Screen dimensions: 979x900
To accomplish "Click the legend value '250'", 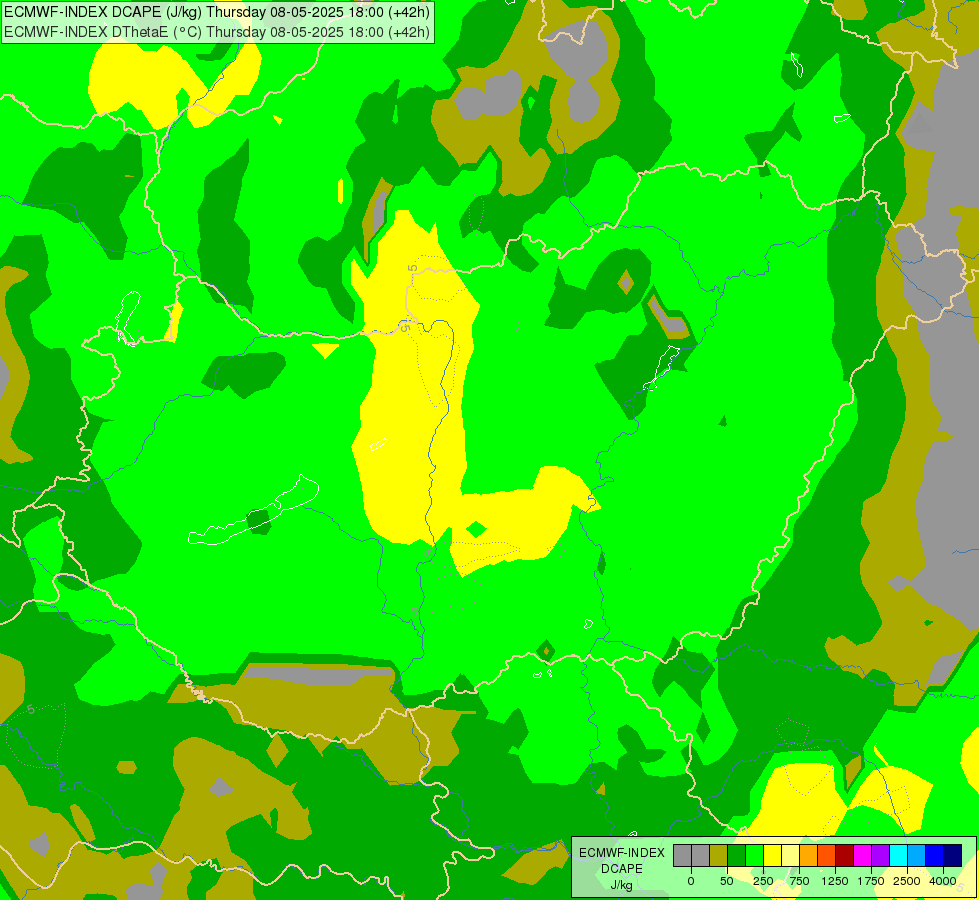I will point(763,881).
